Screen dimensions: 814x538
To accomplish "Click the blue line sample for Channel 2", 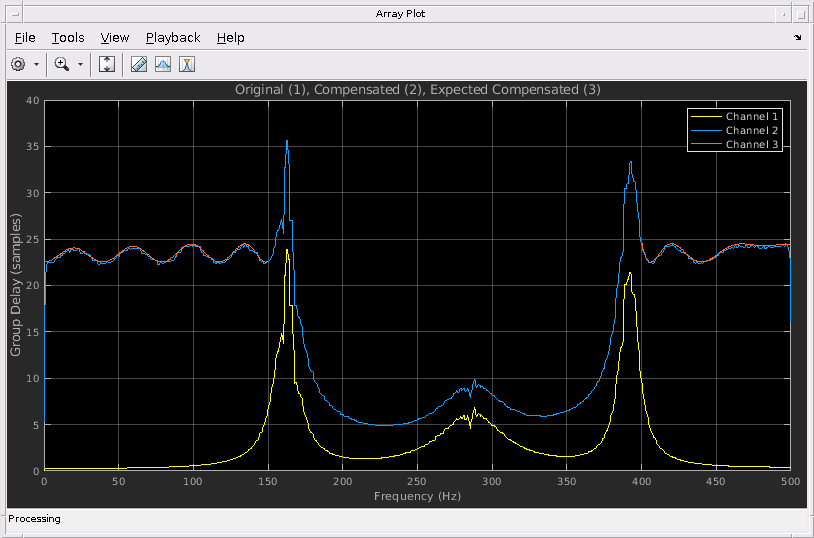I will coord(706,130).
